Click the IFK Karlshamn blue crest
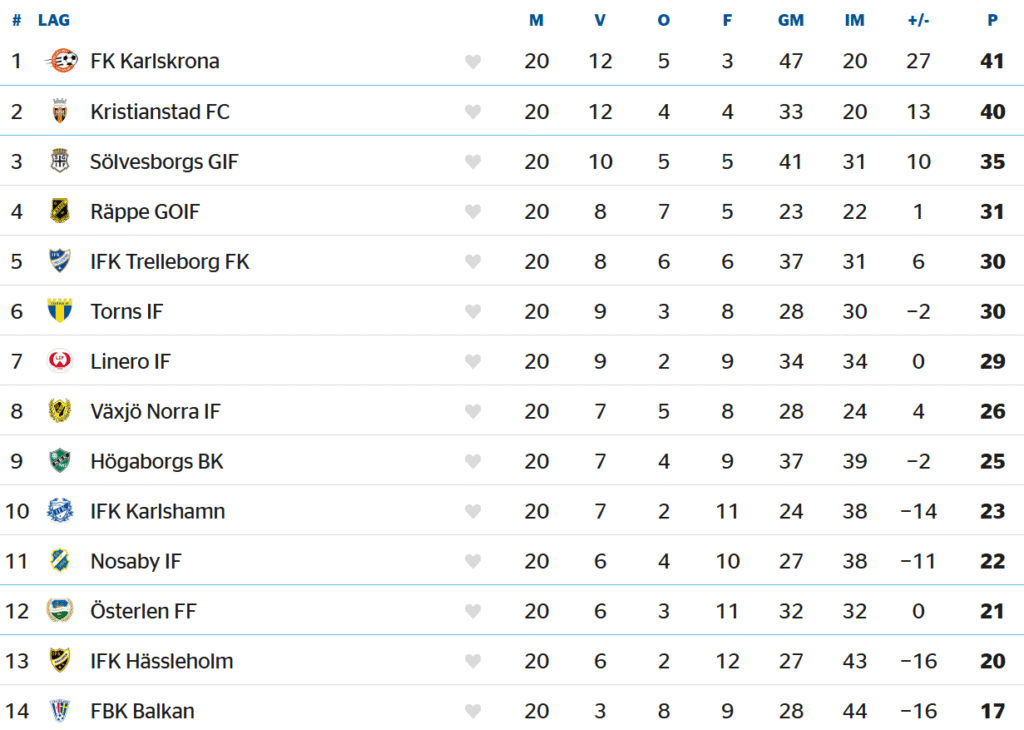The width and height of the screenshot is (1024, 730). pyautogui.click(x=60, y=511)
